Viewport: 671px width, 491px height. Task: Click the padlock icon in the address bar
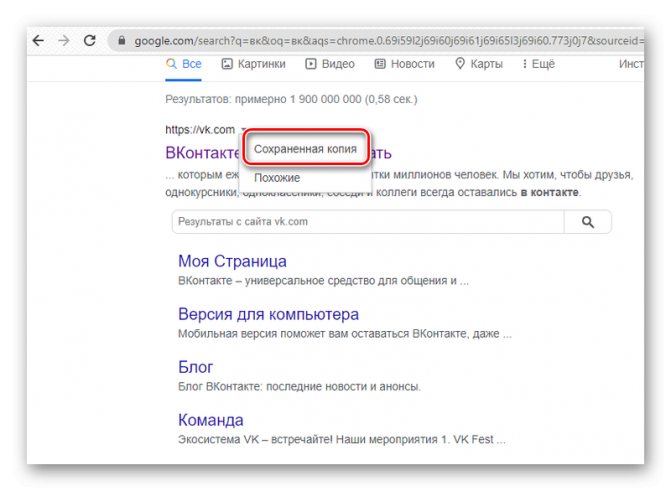coord(122,41)
